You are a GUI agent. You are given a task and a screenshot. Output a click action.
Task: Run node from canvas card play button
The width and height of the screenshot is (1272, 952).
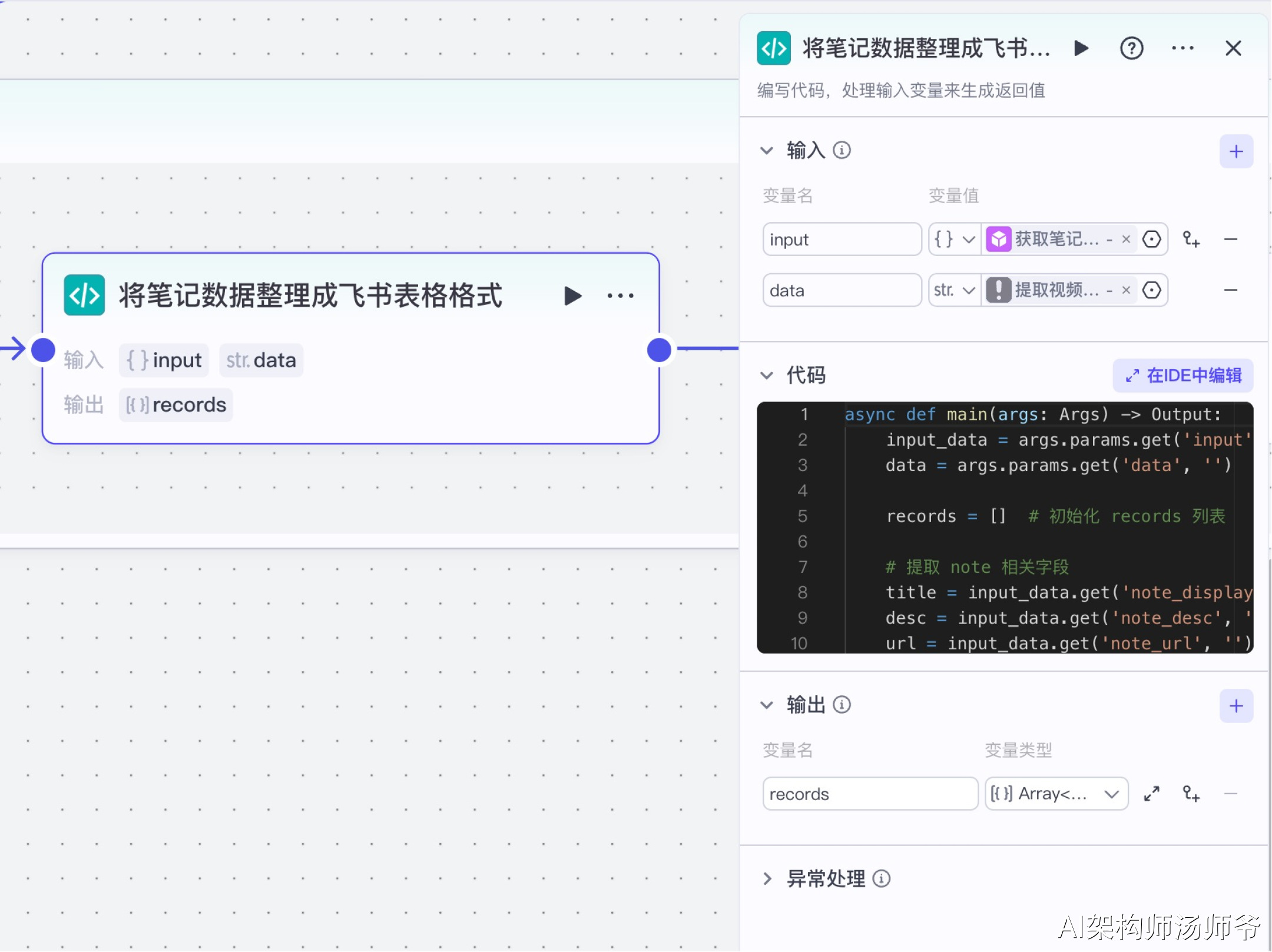click(x=572, y=296)
